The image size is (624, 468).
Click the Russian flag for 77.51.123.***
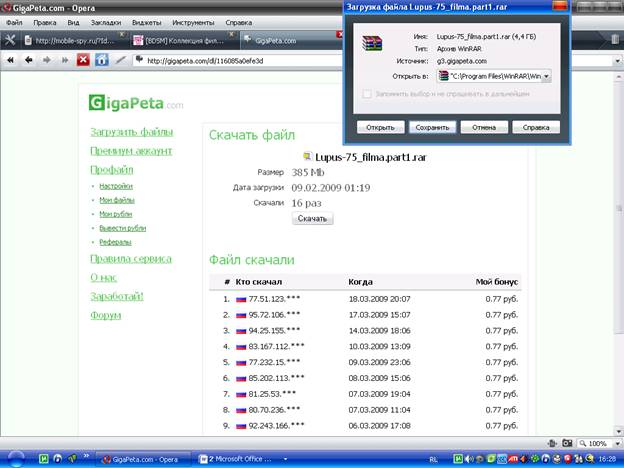241,299
